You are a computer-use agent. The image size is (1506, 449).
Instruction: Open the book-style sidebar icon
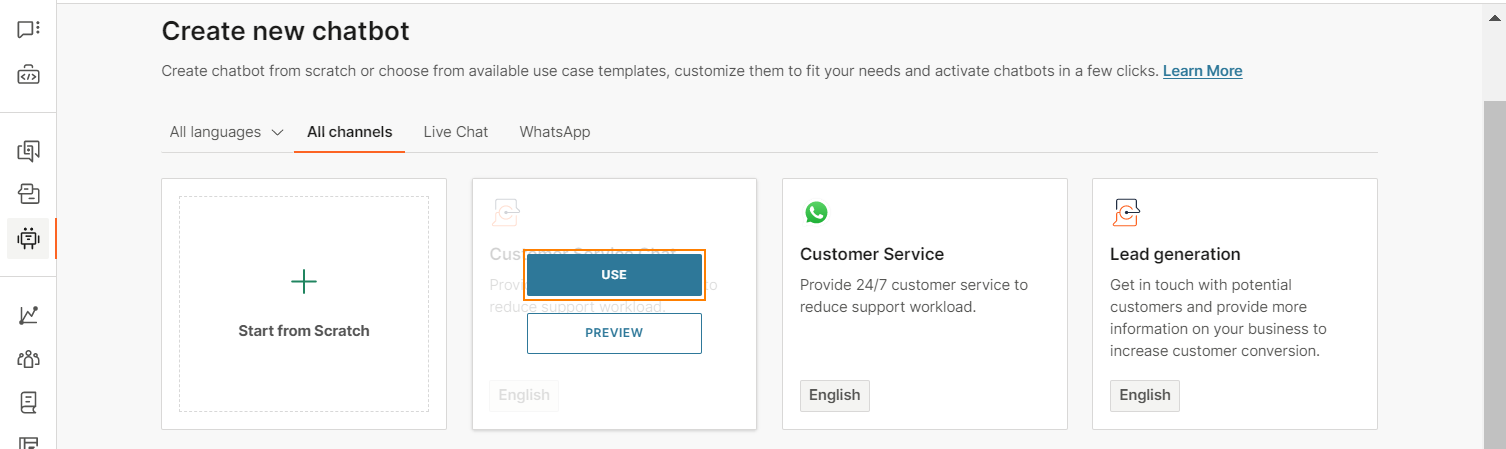pos(28,402)
